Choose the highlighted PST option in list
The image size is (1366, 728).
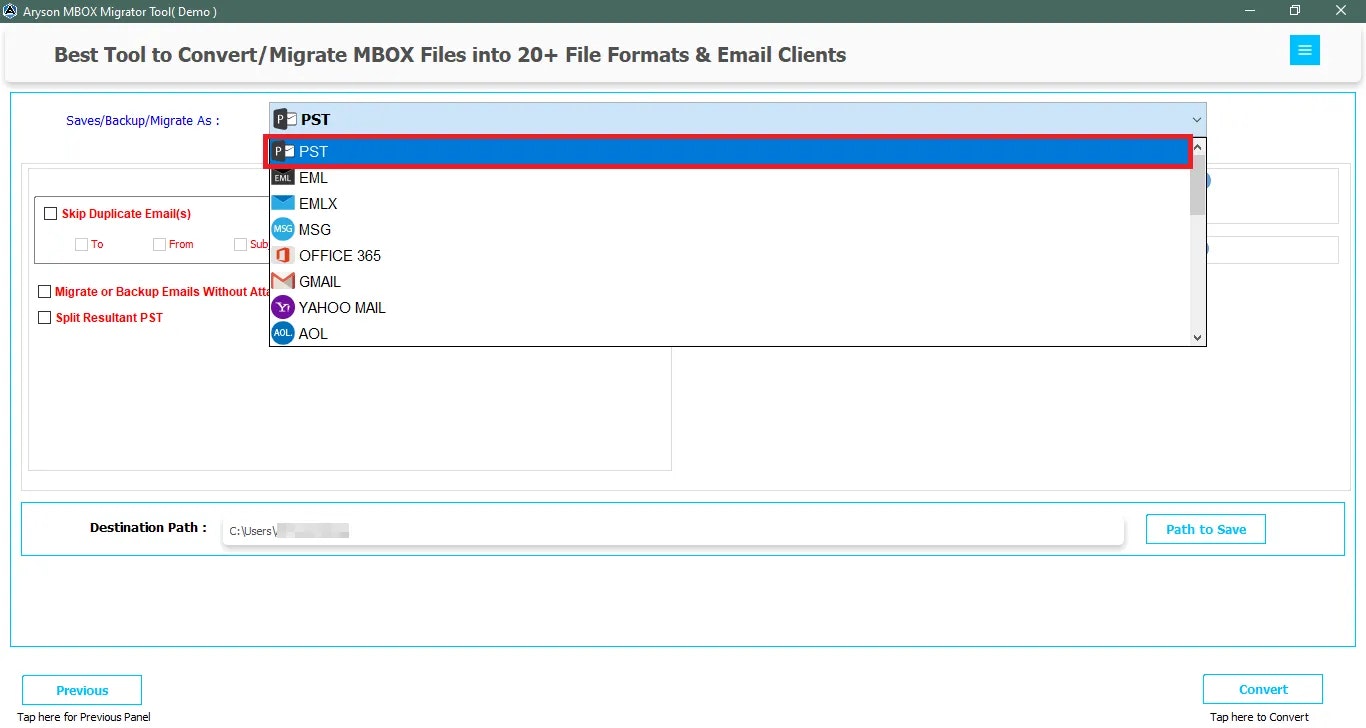point(728,152)
